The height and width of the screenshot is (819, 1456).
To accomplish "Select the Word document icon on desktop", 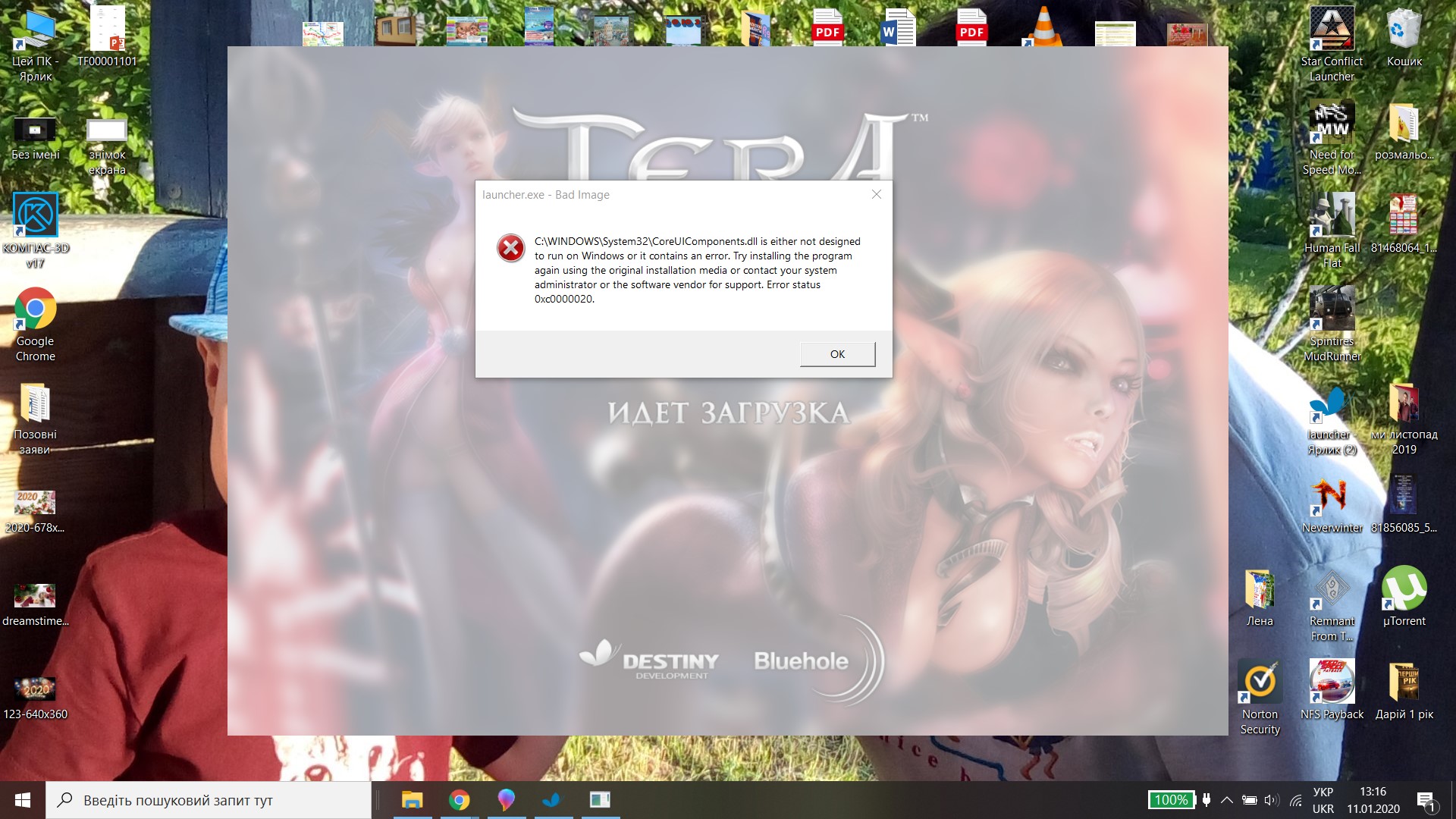I will [899, 27].
